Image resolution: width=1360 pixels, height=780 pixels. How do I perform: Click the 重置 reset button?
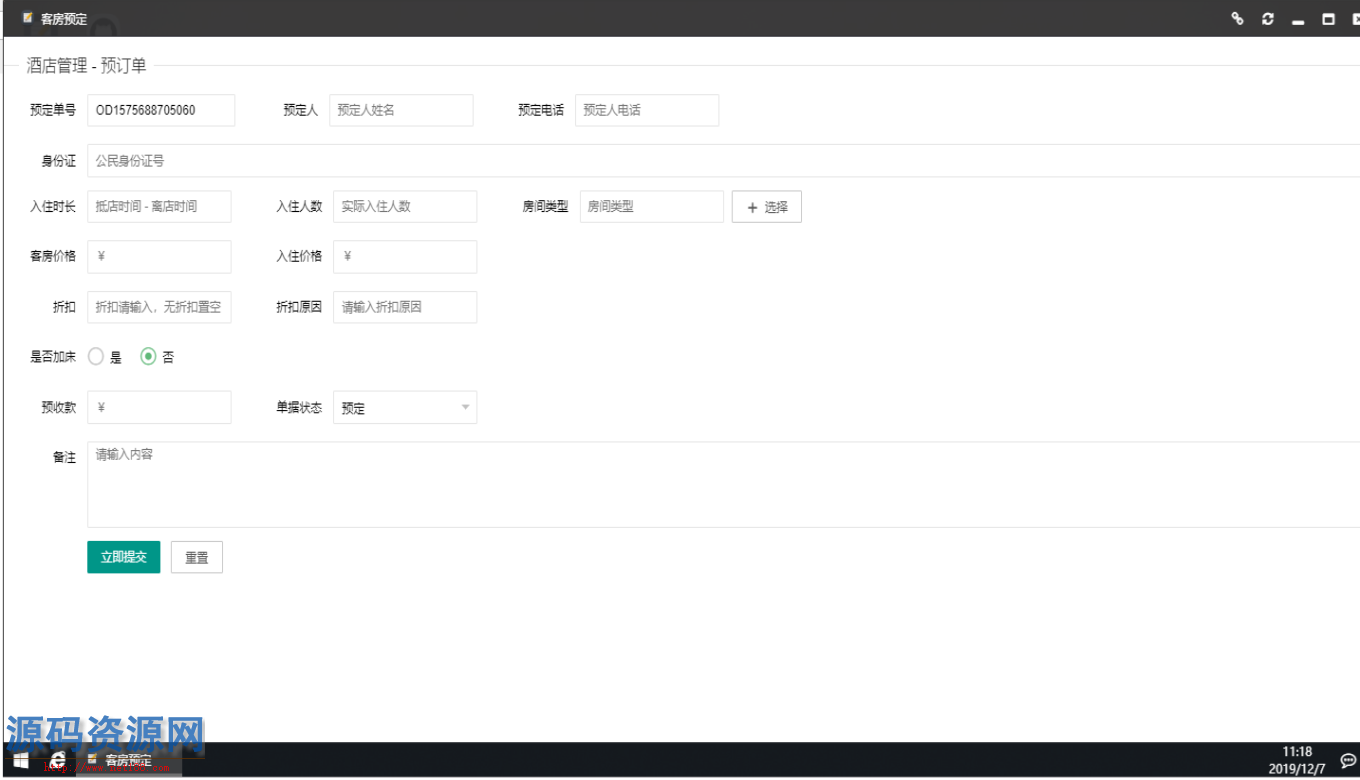(x=196, y=558)
